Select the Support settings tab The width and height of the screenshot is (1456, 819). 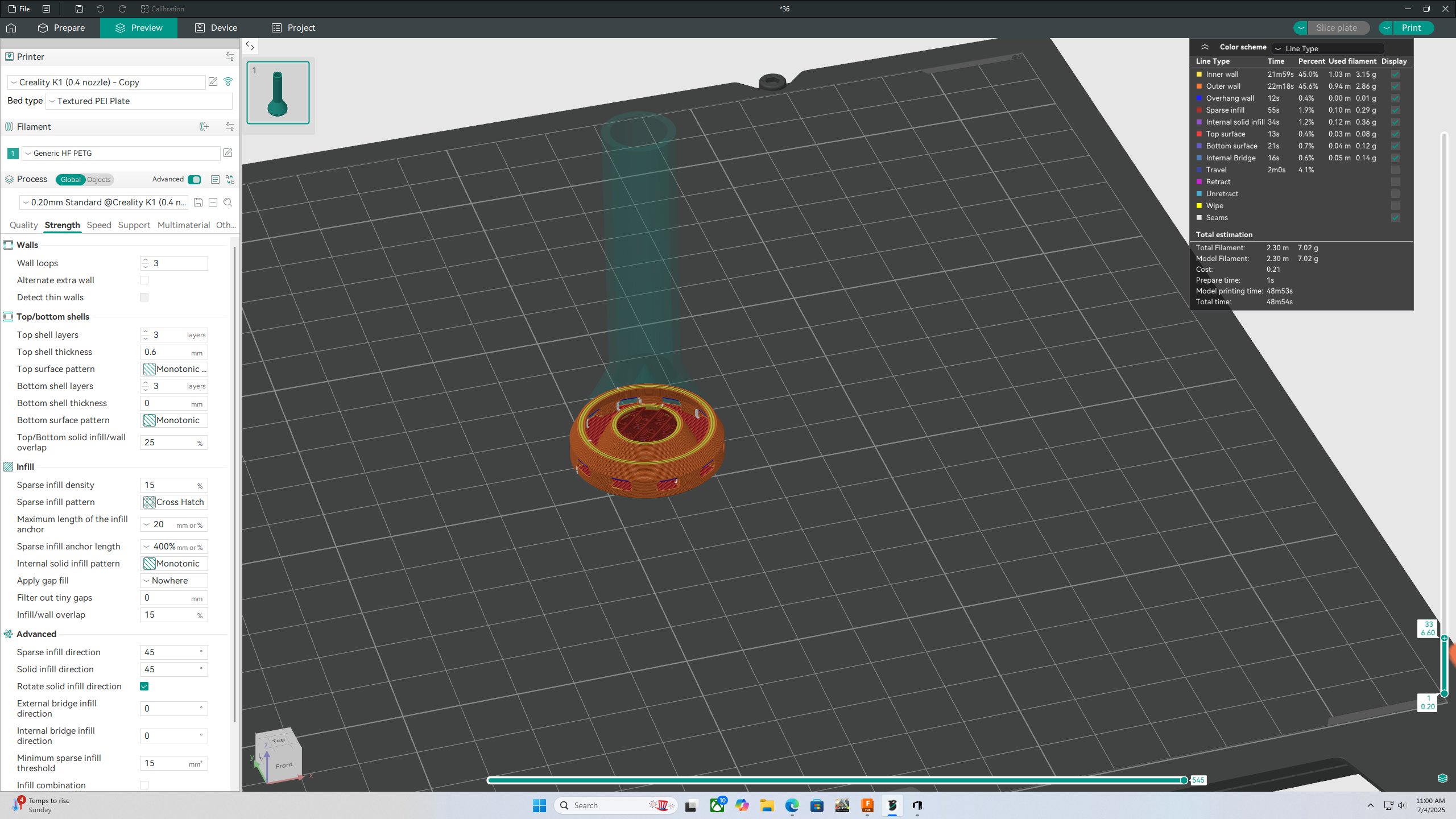pos(134,225)
